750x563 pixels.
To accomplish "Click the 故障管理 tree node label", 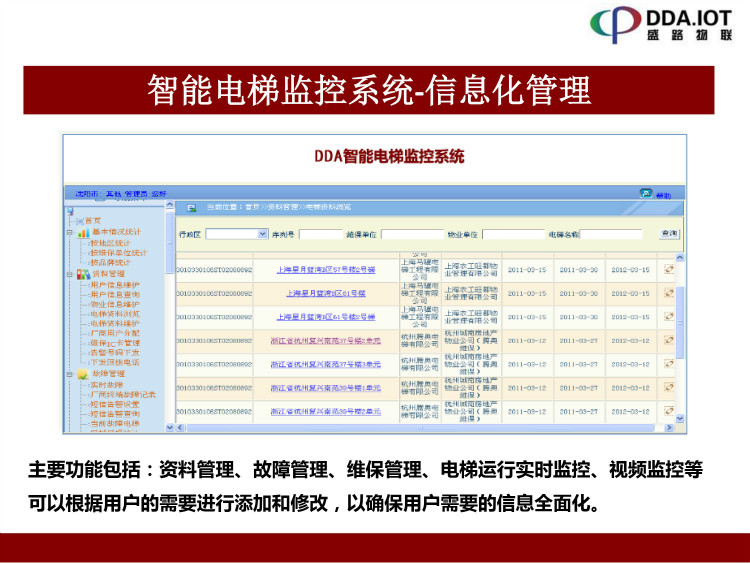I will (109, 374).
